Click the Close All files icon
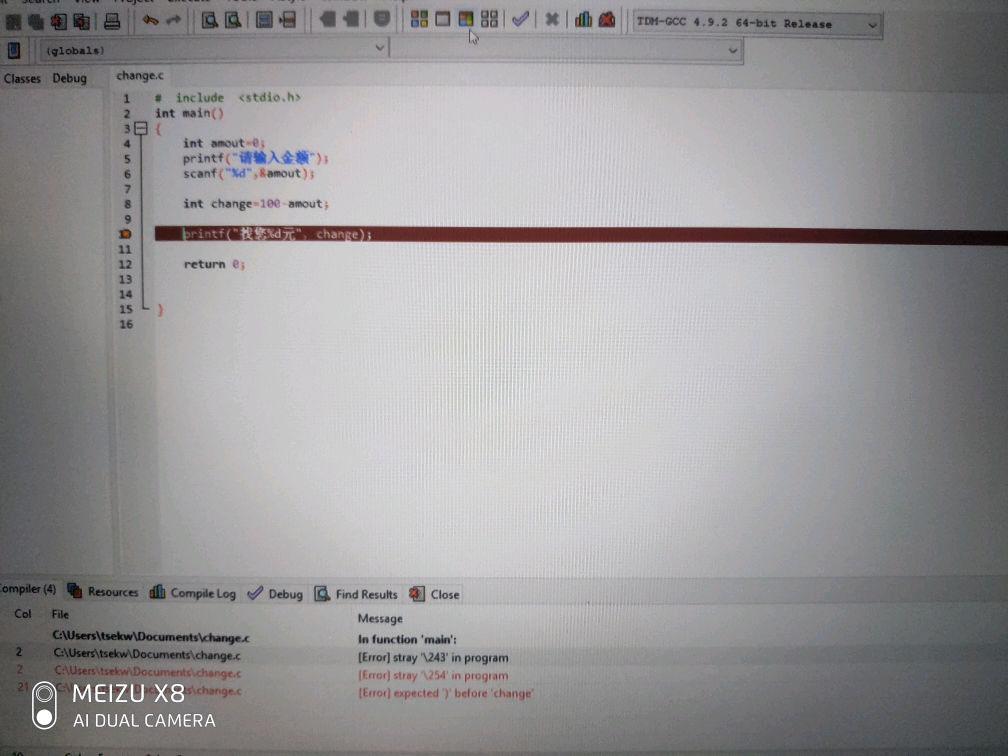The width and height of the screenshot is (1008, 756). 82,22
